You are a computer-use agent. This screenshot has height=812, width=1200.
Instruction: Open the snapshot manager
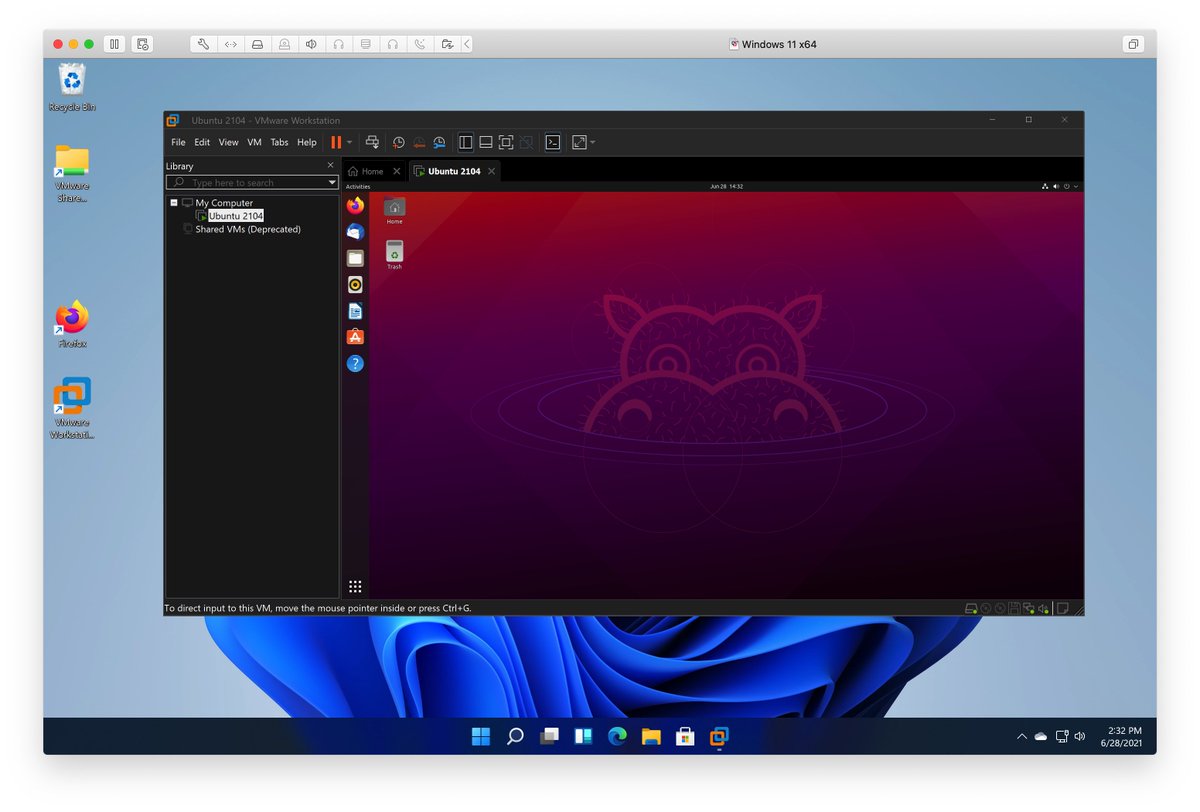(x=439, y=143)
